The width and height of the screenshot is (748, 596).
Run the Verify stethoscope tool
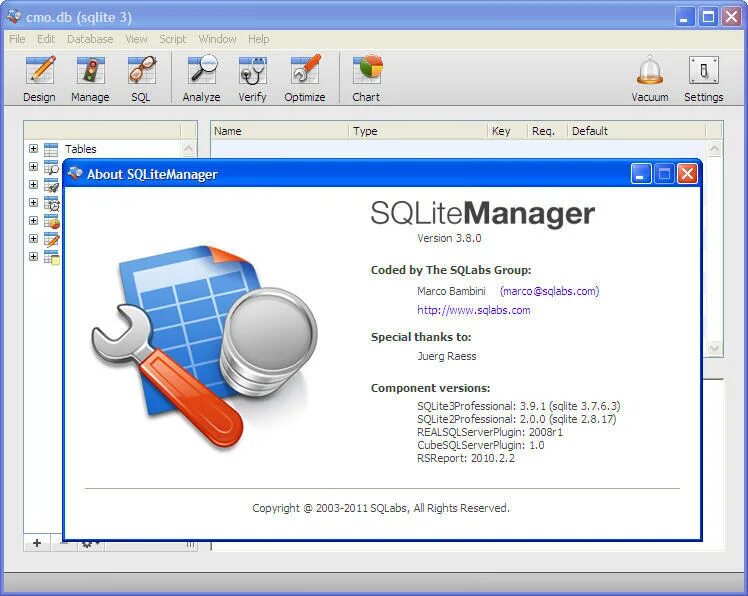coord(252,78)
